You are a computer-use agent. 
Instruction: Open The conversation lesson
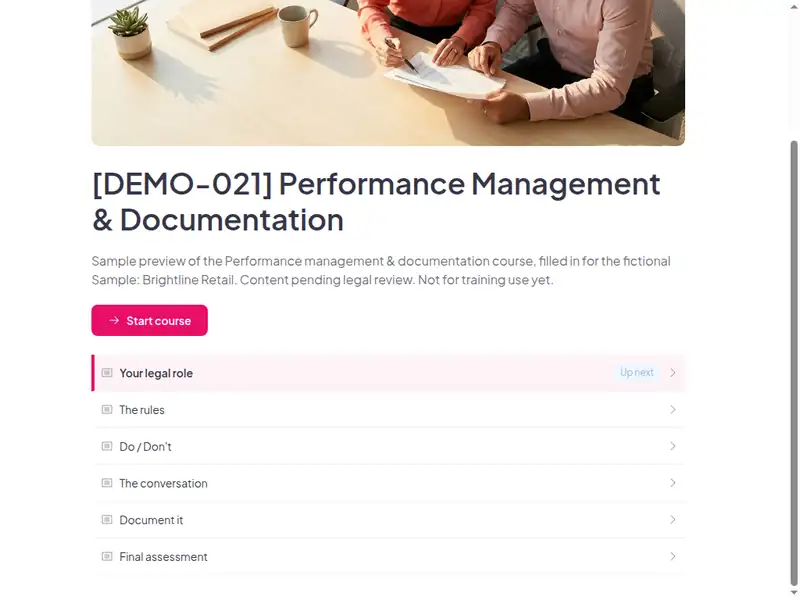pos(388,483)
